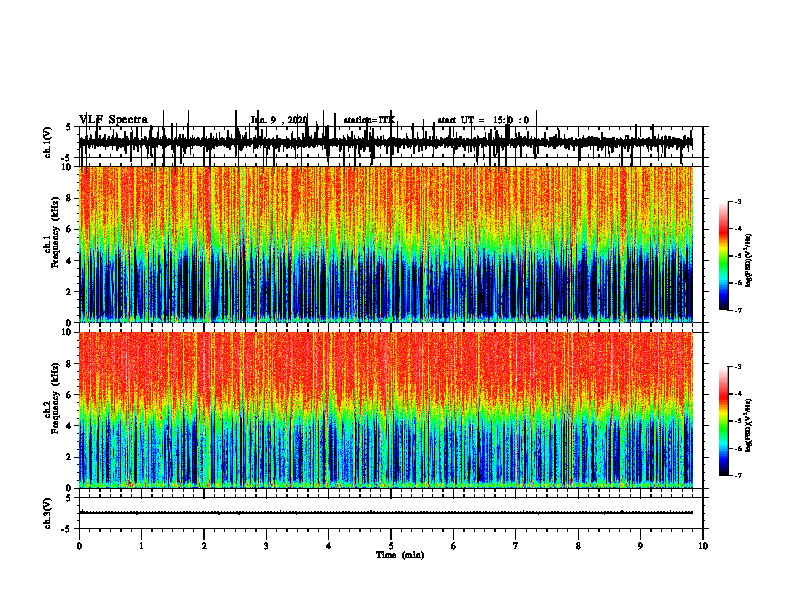Click inside the ch.1 spectrogram panel
Image resolution: width=792 pixels, height=612 pixels.
click(x=385, y=244)
